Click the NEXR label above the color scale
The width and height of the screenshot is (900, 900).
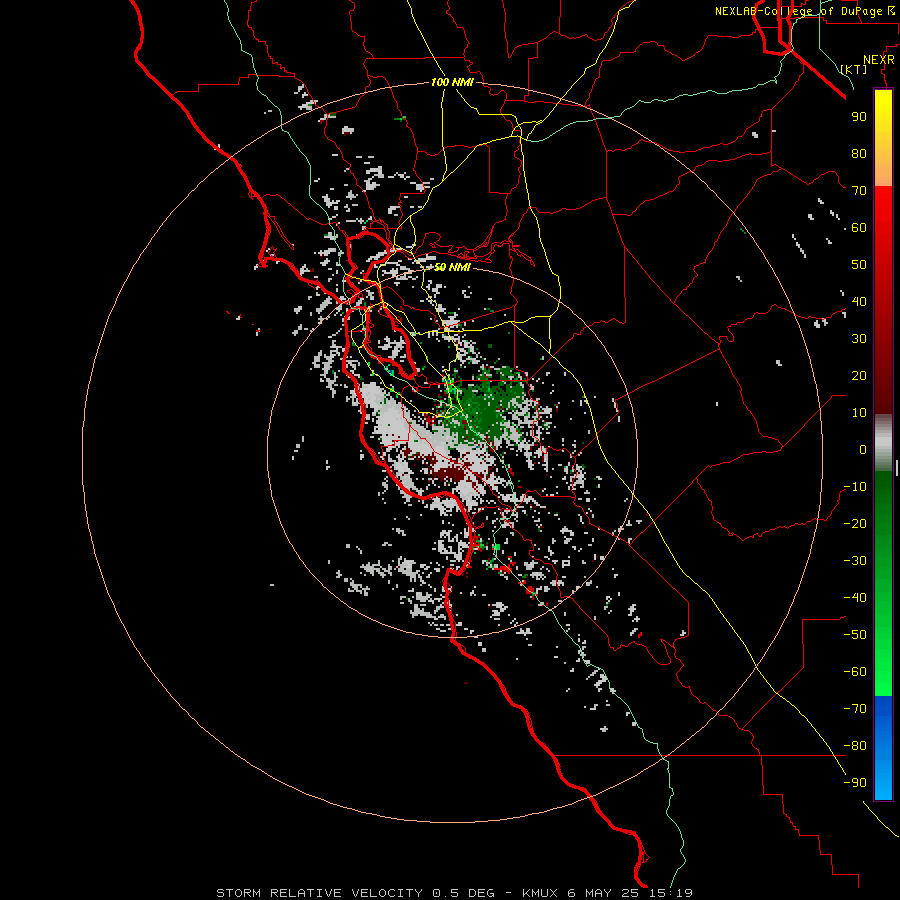(x=879, y=60)
